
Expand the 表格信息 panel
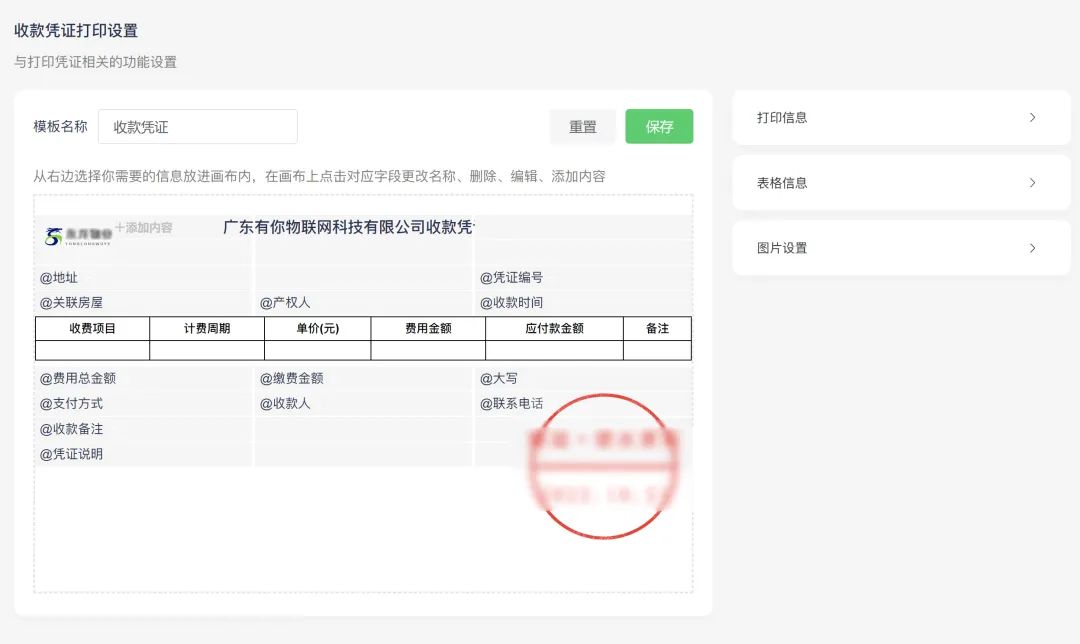coord(901,183)
